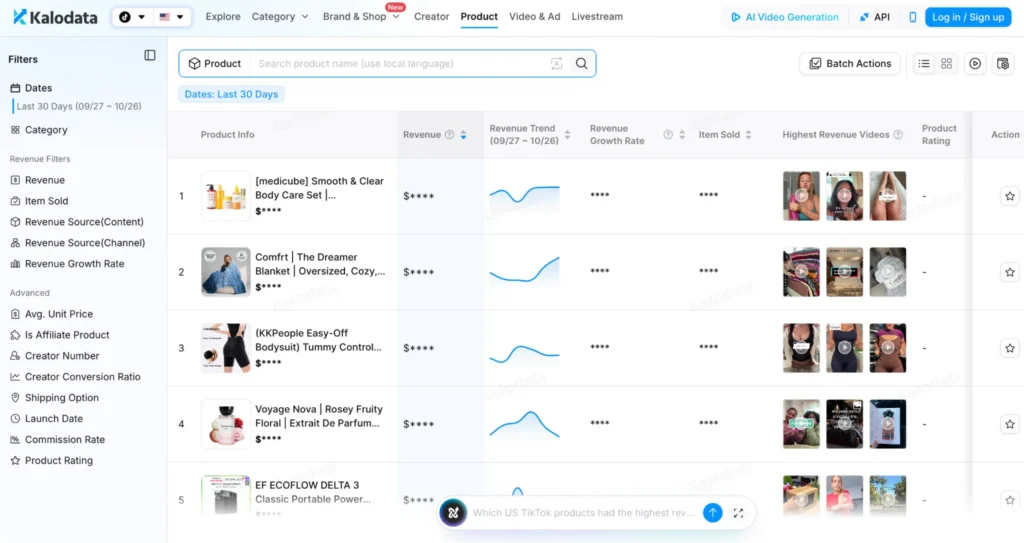This screenshot has width=1024, height=543.
Task: Open Revenue Growth Rate filter
Action: click(x=67, y=263)
